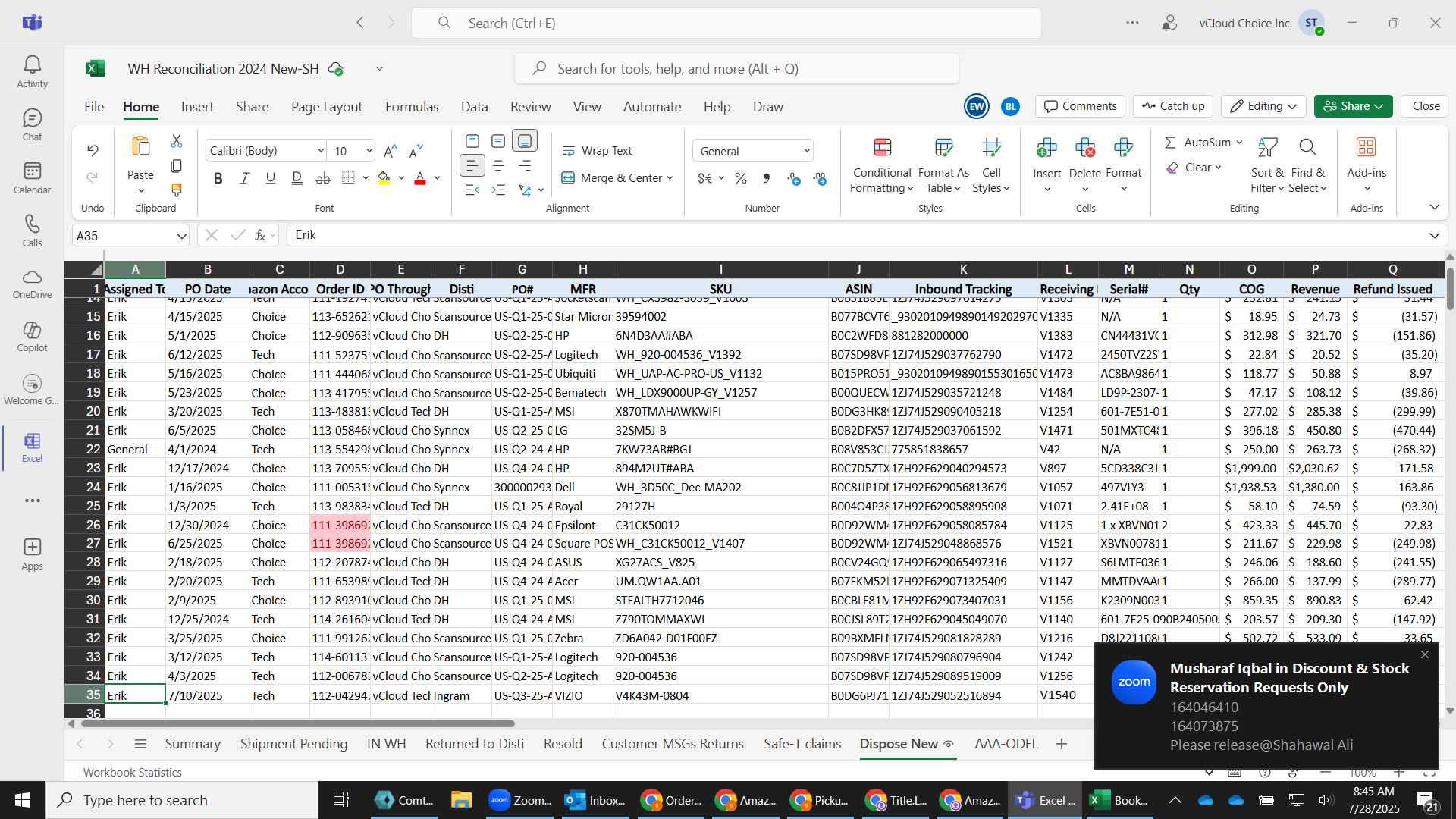This screenshot has width=1456, height=819.
Task: Click horizontal scrollbar of the sheet
Action: click(x=298, y=723)
